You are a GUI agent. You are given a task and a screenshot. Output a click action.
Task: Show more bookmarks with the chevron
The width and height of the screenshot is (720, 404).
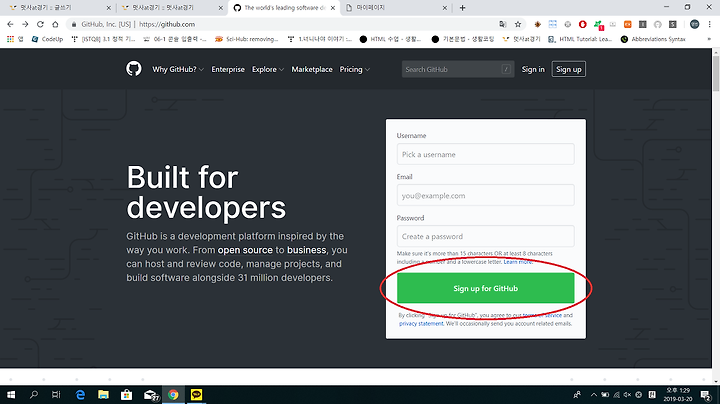click(x=709, y=39)
